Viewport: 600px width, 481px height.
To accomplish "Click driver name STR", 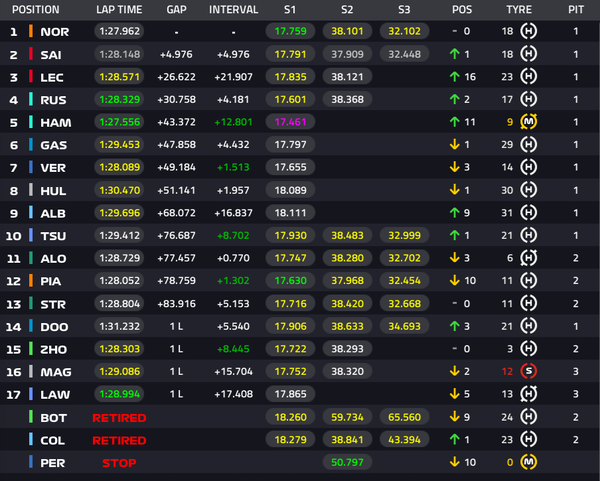I will 53,304.
